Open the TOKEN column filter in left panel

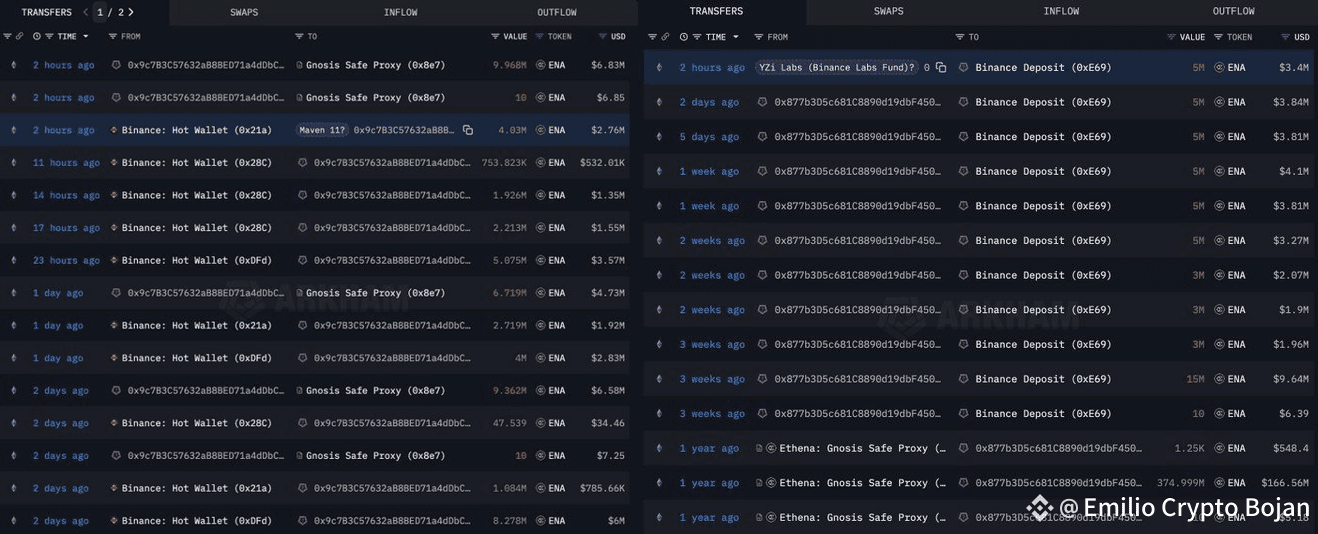tap(540, 36)
